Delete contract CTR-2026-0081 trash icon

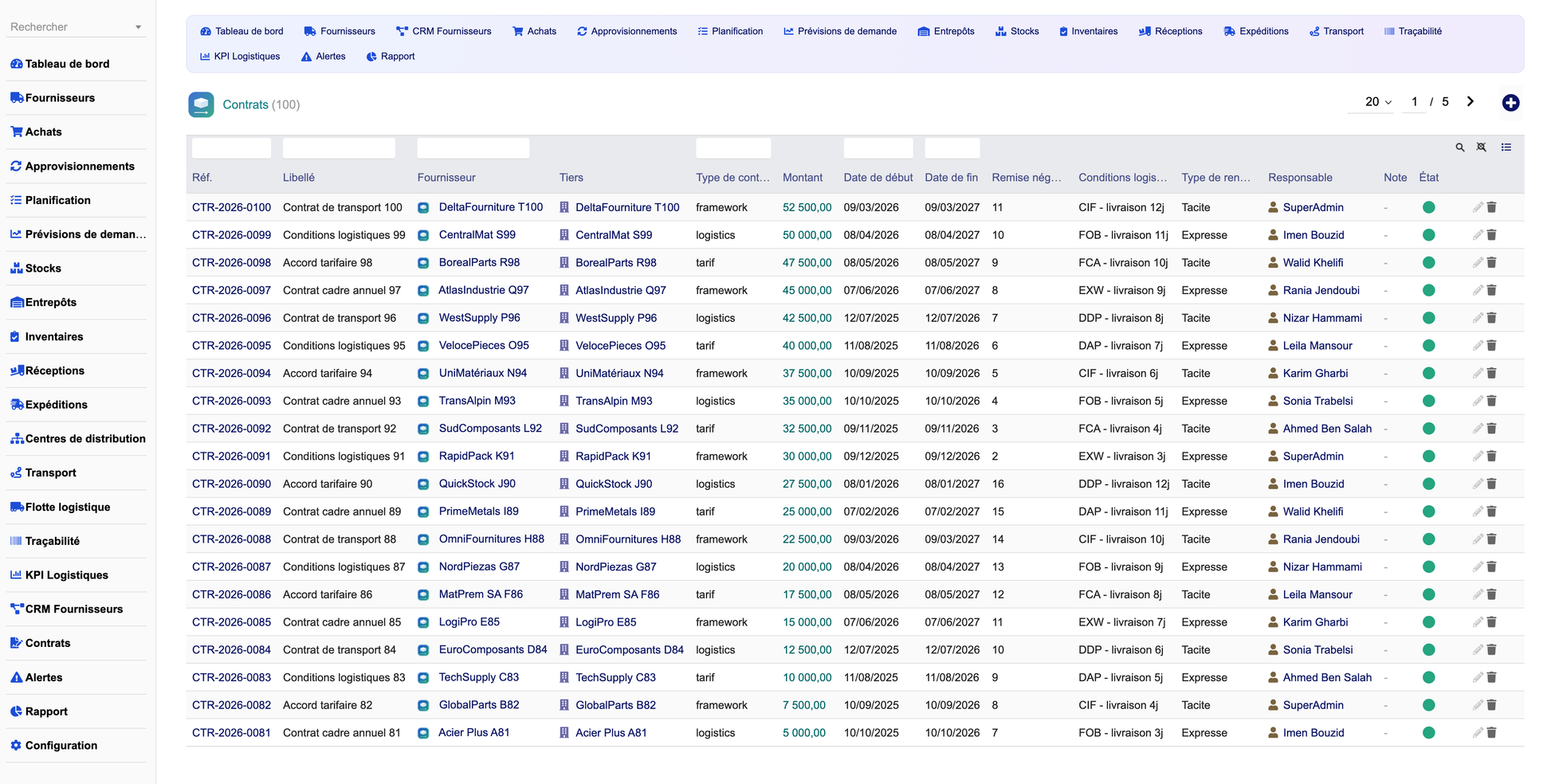1492,733
